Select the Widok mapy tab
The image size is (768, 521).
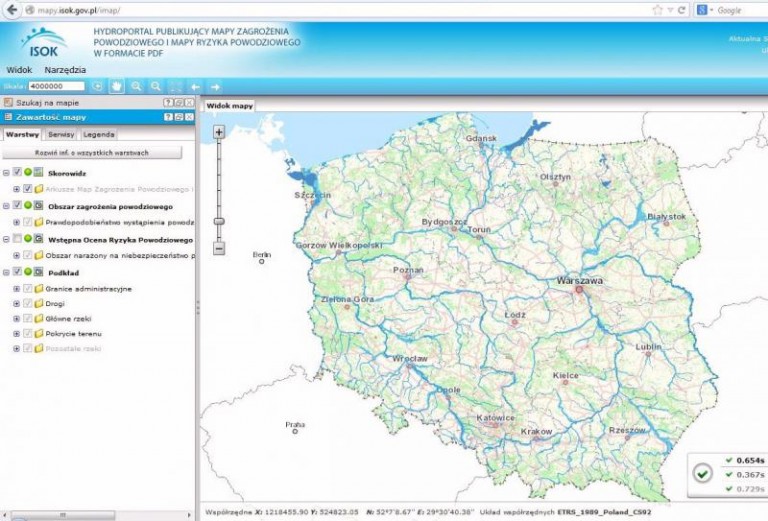click(x=230, y=105)
